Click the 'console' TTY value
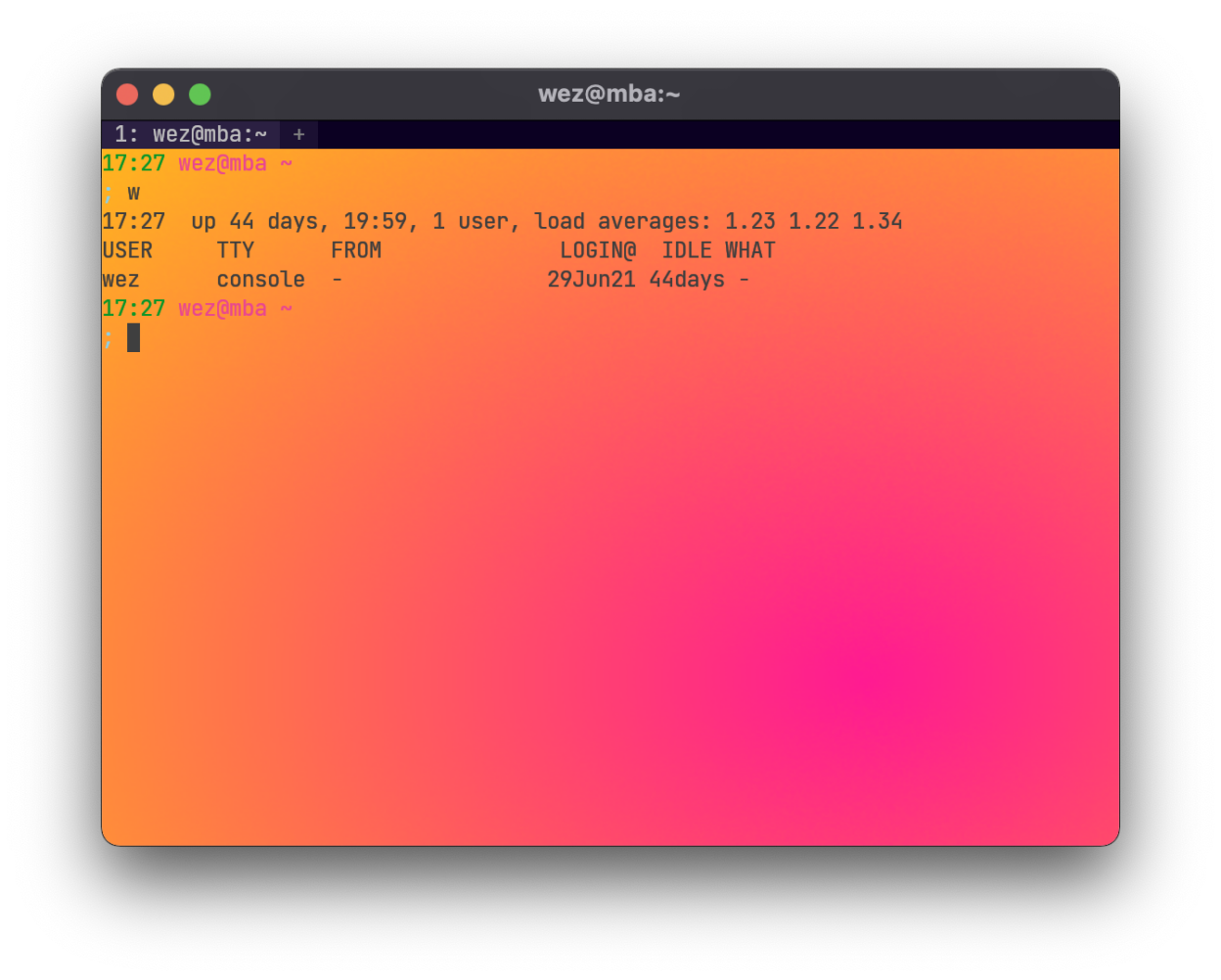This screenshot has height=980, width=1221. pyautogui.click(x=260, y=280)
